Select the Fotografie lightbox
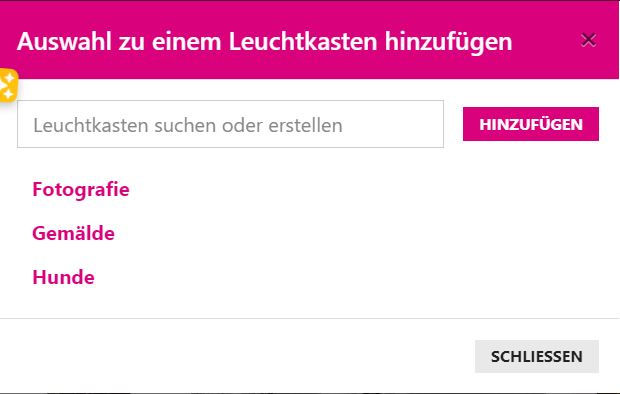The width and height of the screenshot is (620, 394). (81, 189)
